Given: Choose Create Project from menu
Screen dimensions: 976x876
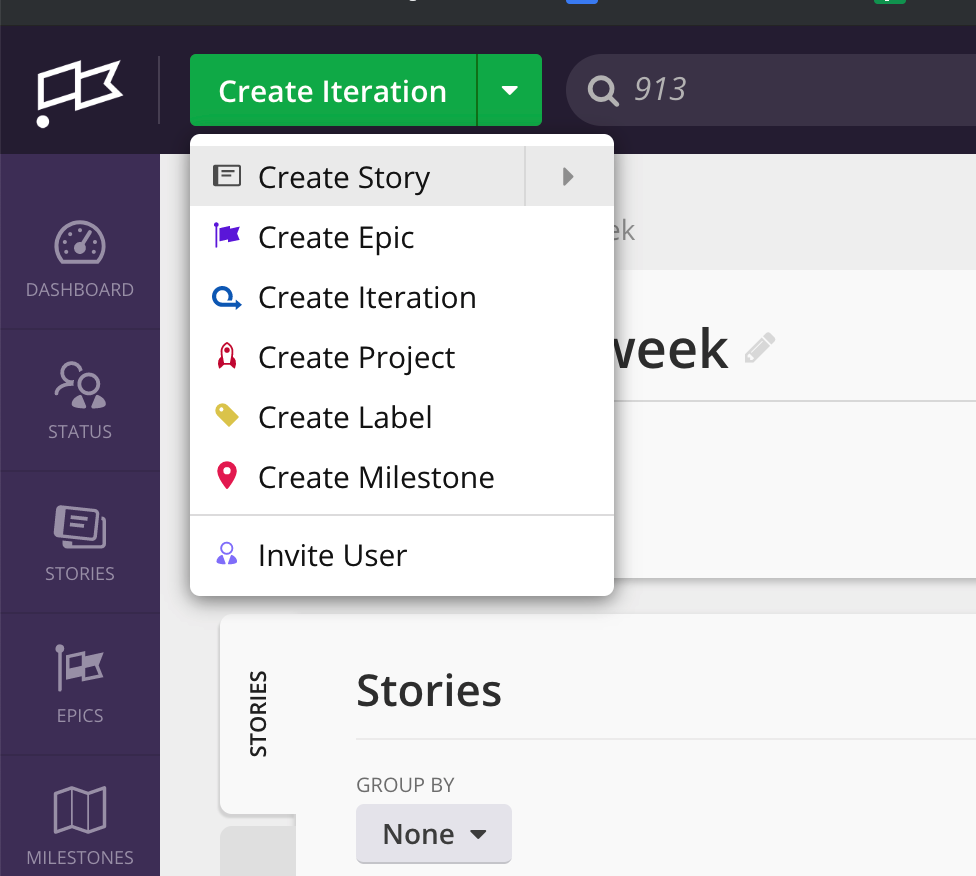Looking at the screenshot, I should 401,357.
